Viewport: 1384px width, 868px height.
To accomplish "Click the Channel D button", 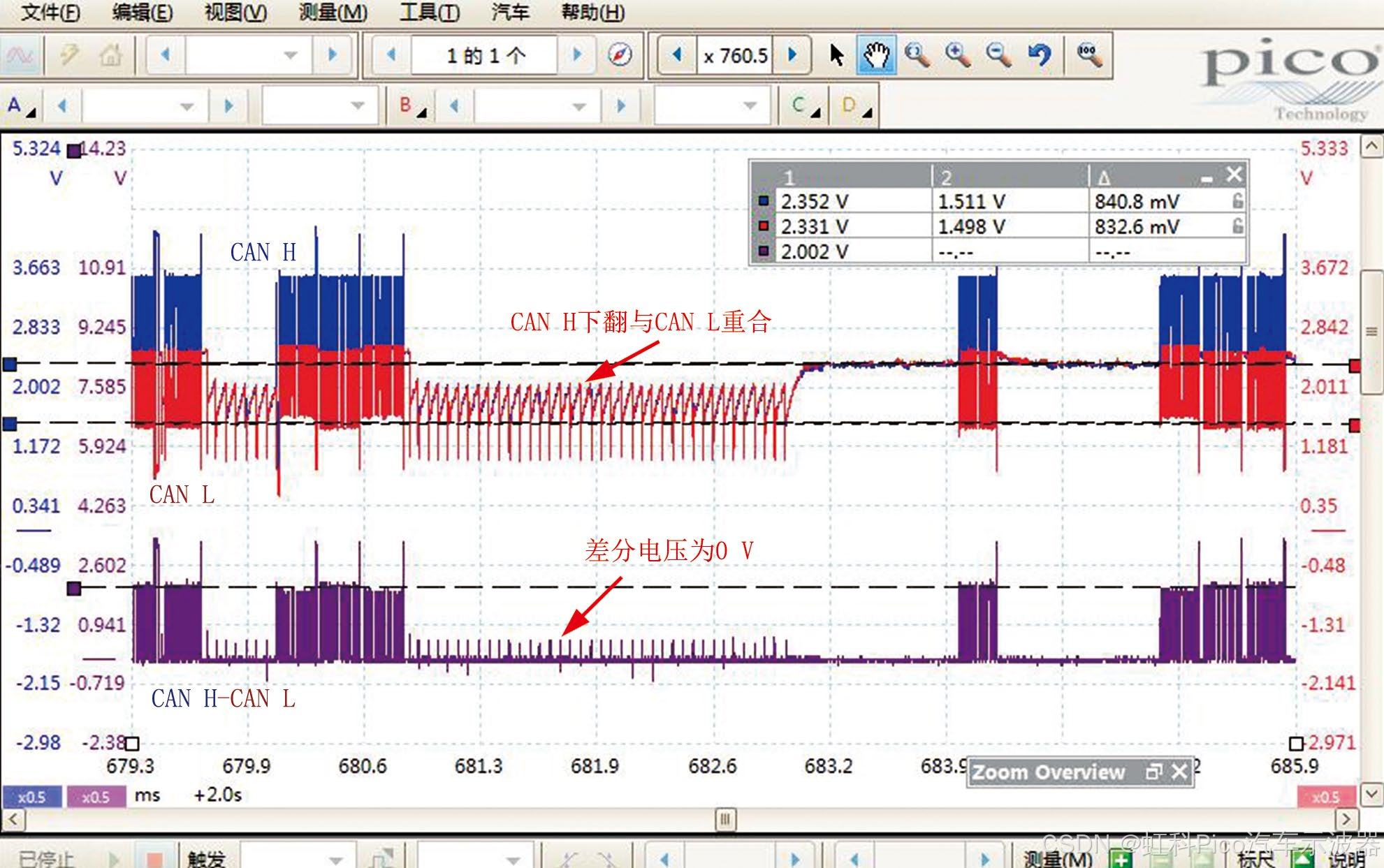I will coord(855,106).
